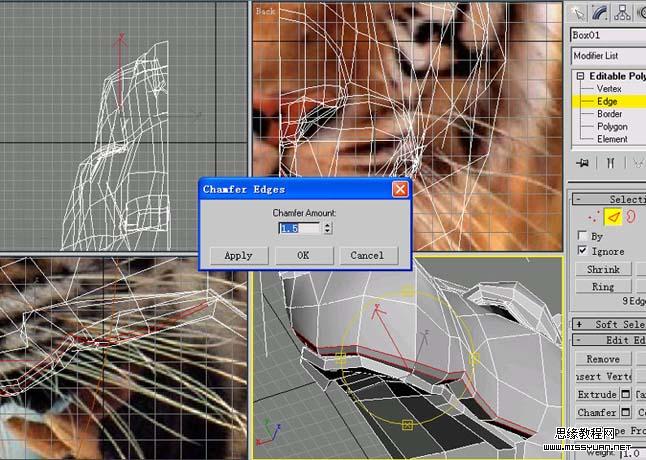Image resolution: width=646 pixels, height=460 pixels.
Task: Decrease Chamfer Amount with spinner down arrow
Action: click(328, 231)
